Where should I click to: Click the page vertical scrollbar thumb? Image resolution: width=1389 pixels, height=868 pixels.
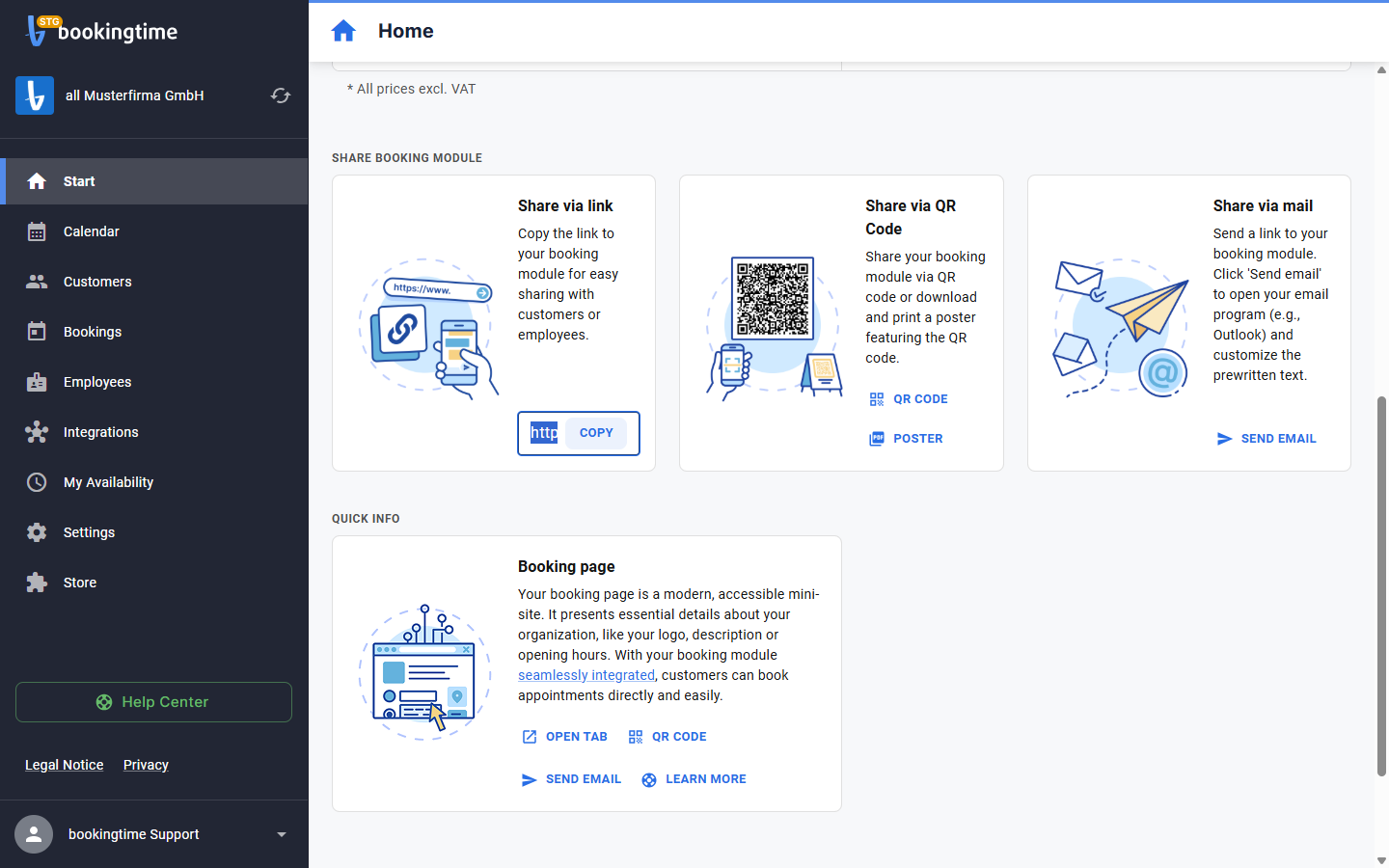(1381, 586)
